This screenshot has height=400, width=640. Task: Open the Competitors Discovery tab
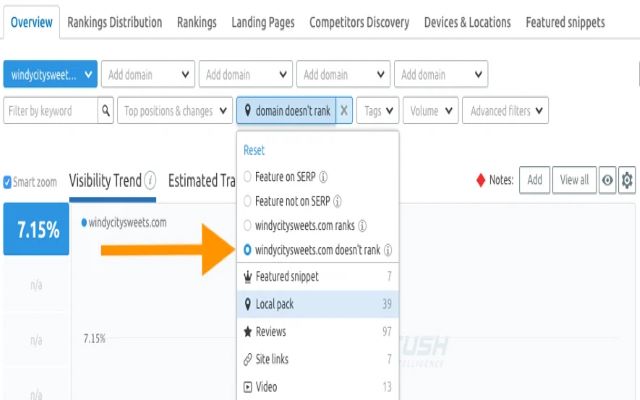pos(359,22)
